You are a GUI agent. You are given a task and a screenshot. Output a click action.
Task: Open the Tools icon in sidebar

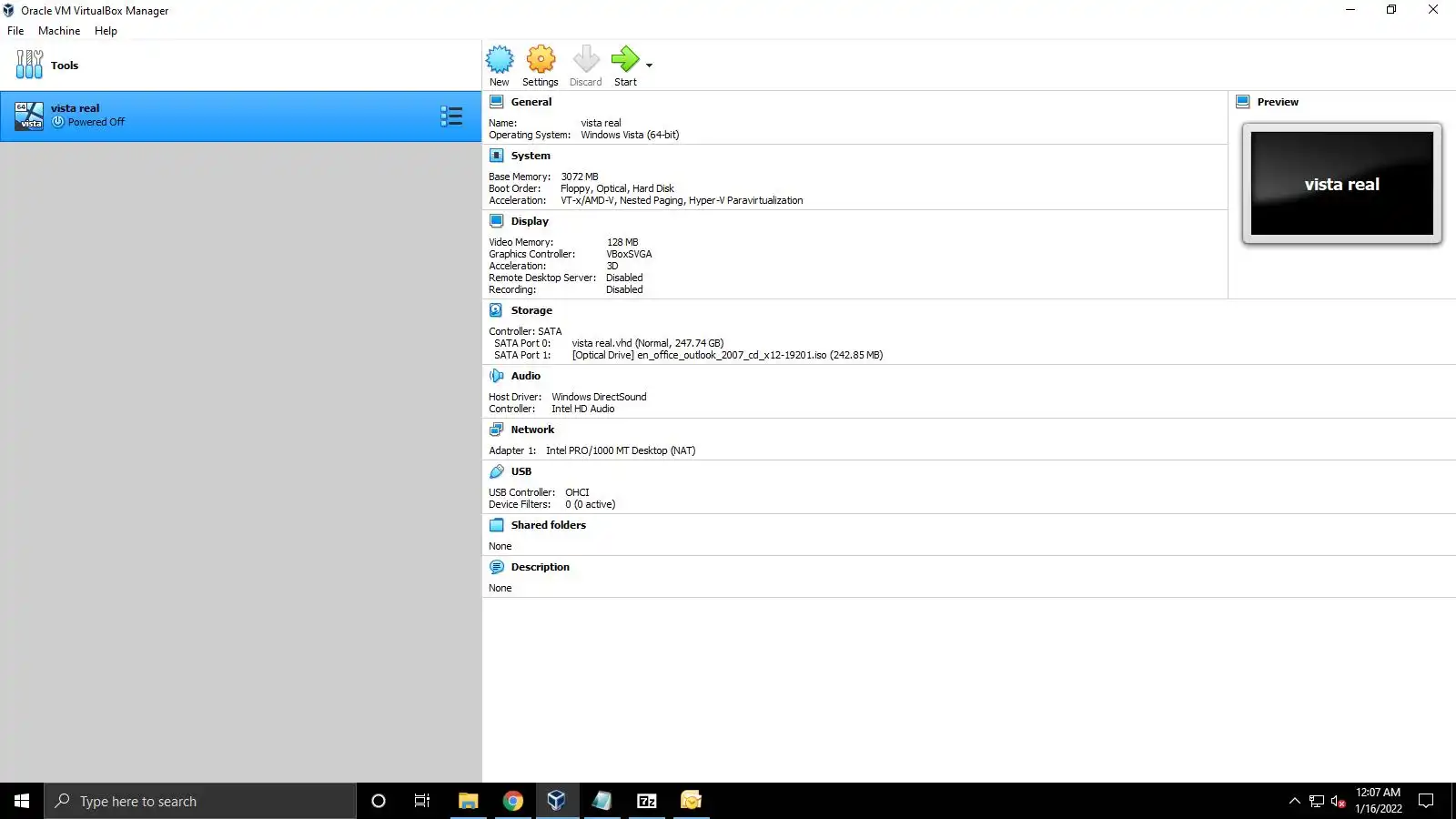point(29,65)
